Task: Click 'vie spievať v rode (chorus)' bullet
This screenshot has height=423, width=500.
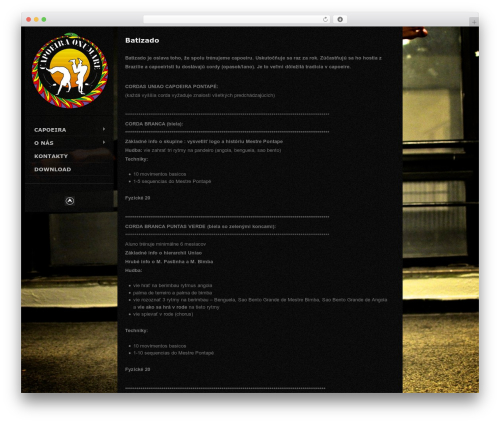Action: [163, 314]
